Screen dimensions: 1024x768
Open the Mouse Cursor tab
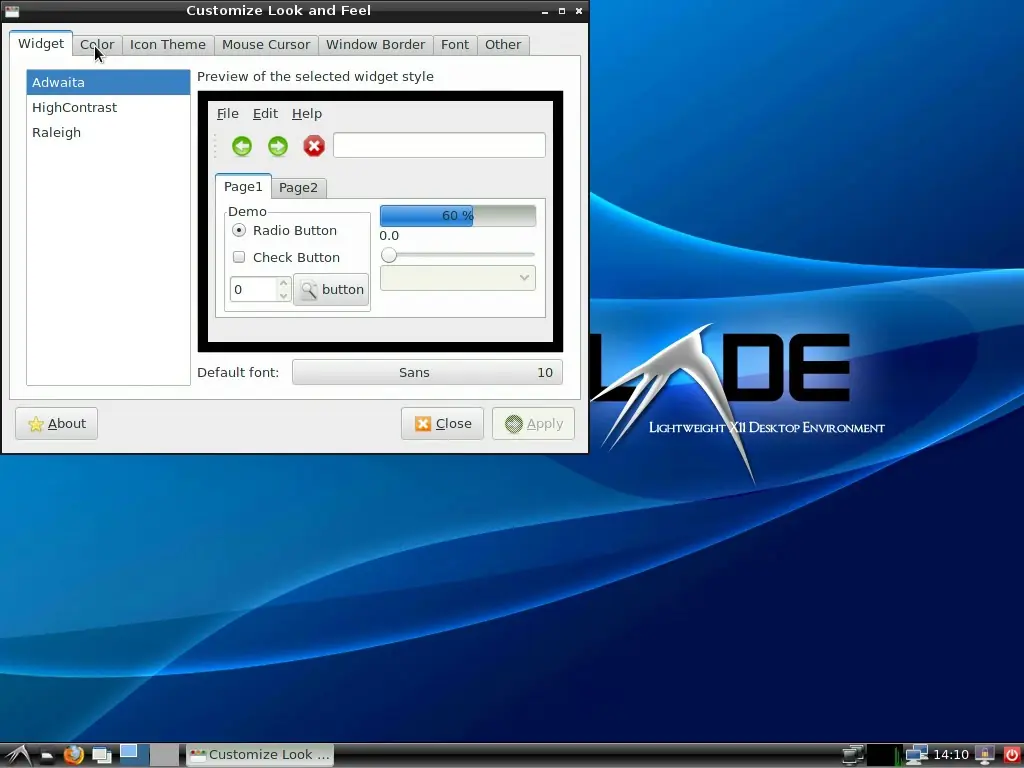[266, 44]
